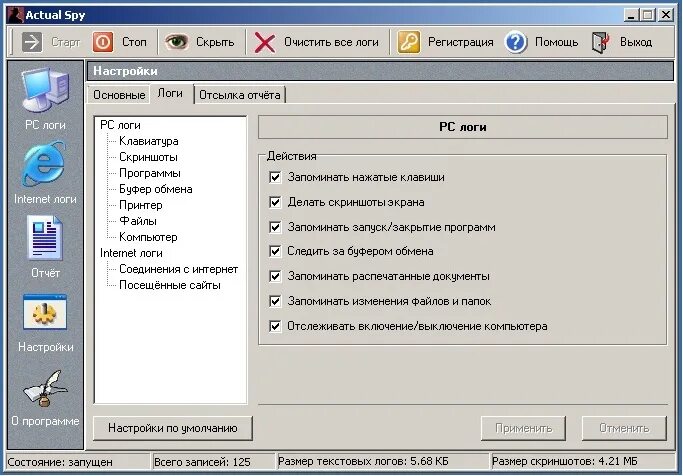
Task: Toggle Запоминать запуск/закрытие программ checkbox
Action: point(275,227)
